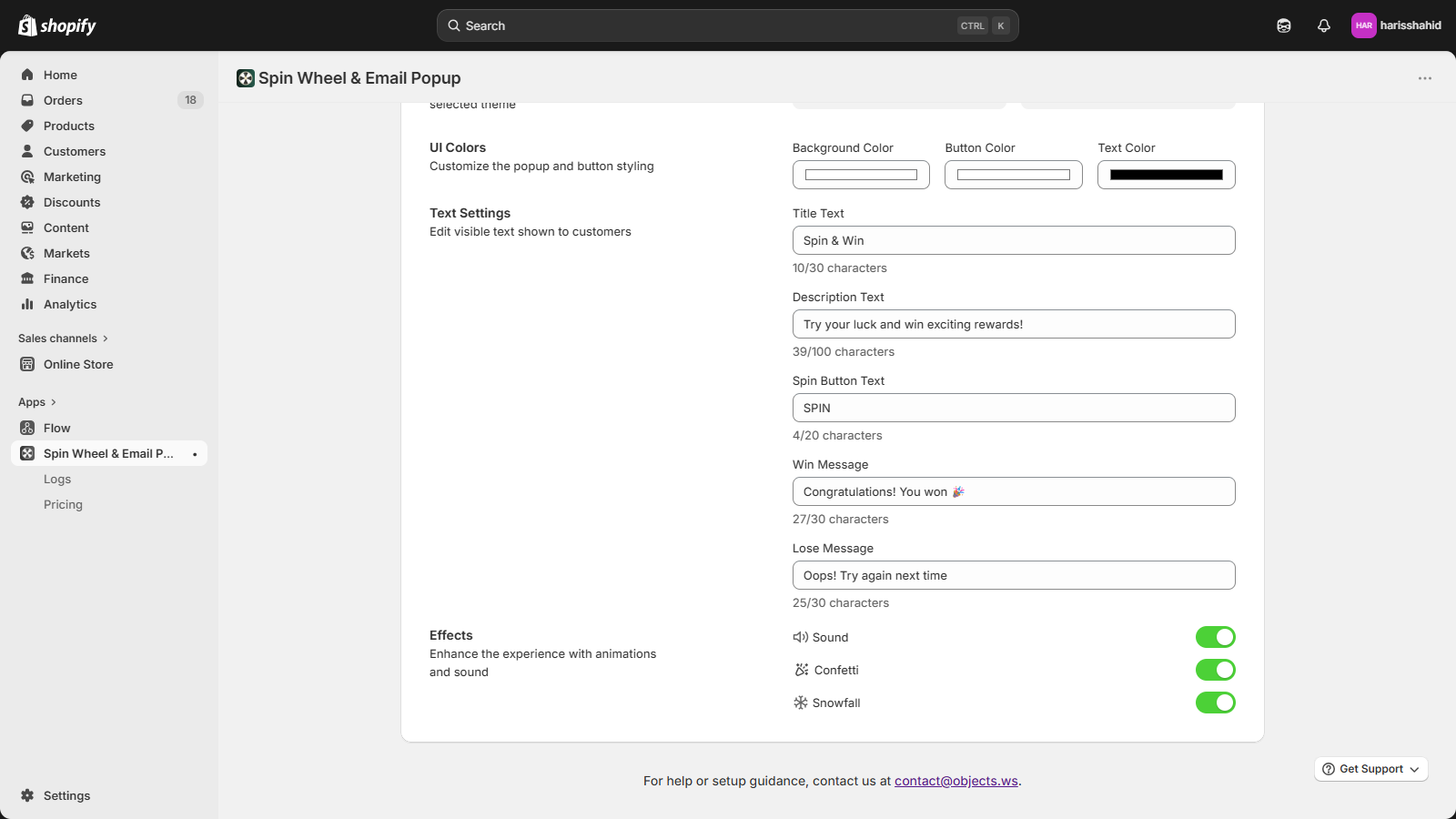Switch off the Snowfall toggle

[1216, 703]
